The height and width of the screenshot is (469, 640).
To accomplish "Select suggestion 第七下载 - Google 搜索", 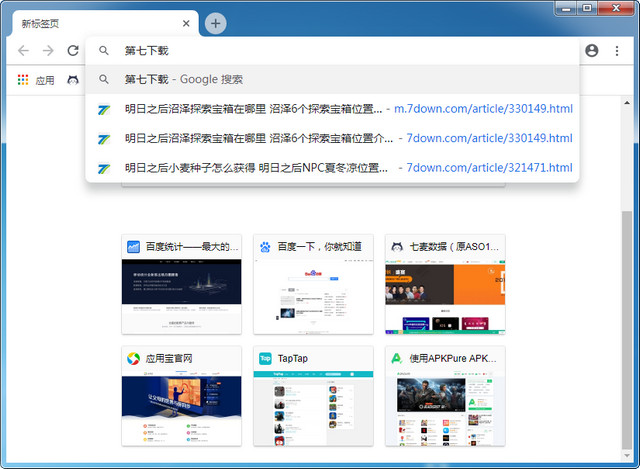I will click(x=332, y=79).
